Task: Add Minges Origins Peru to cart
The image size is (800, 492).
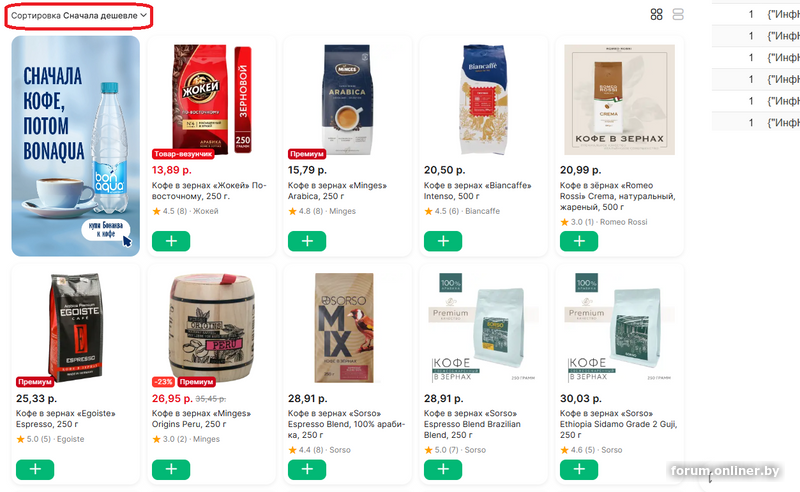Action: point(171,470)
